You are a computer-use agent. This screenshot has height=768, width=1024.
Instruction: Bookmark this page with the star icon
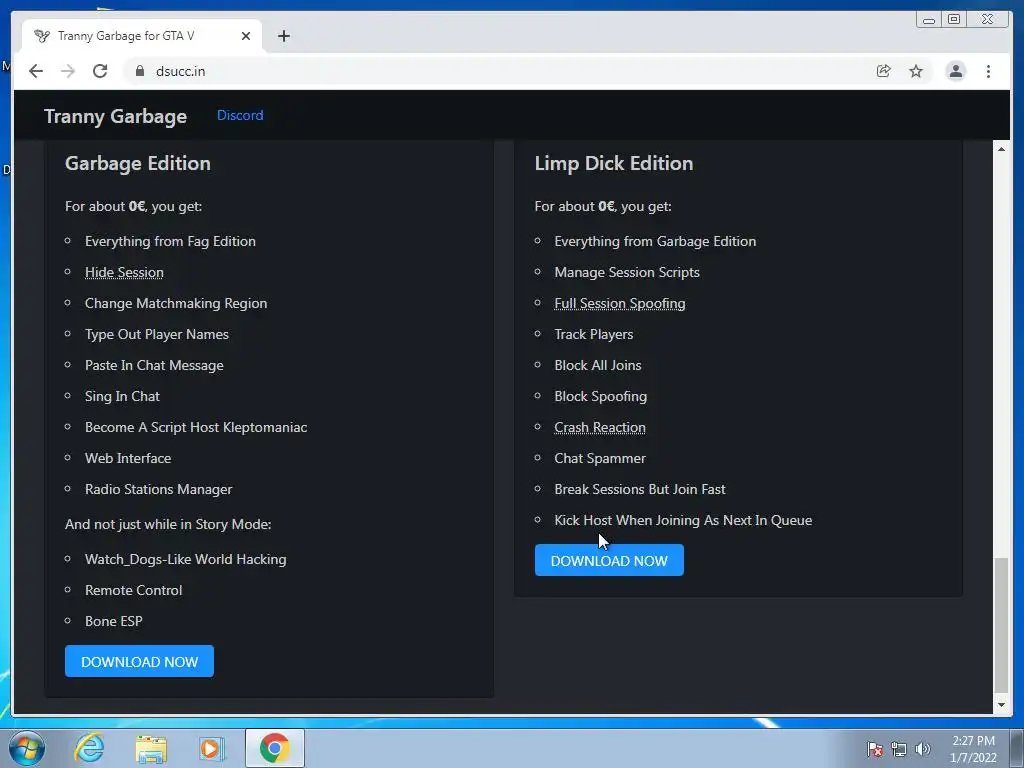point(916,71)
